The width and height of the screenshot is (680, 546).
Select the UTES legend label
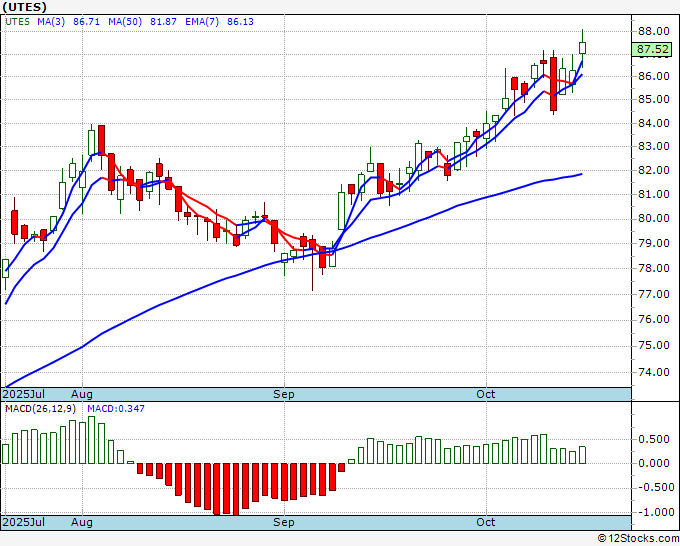point(17,22)
